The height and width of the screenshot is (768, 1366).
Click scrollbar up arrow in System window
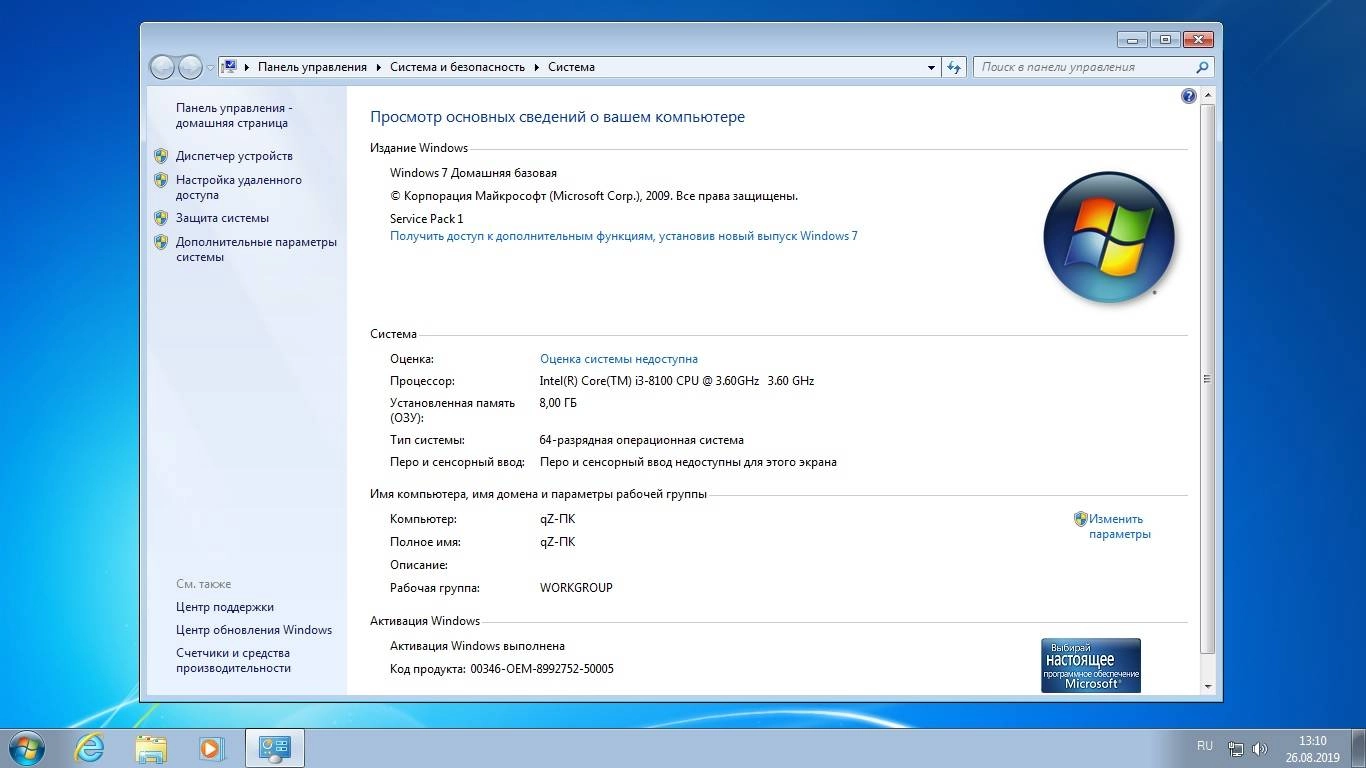point(1207,96)
